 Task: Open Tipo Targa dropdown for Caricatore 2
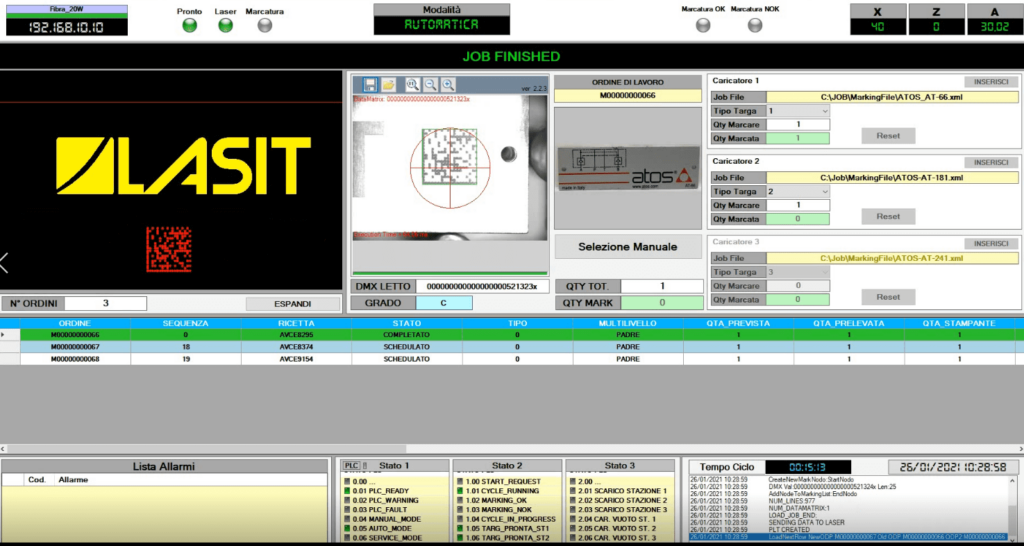(x=824, y=191)
